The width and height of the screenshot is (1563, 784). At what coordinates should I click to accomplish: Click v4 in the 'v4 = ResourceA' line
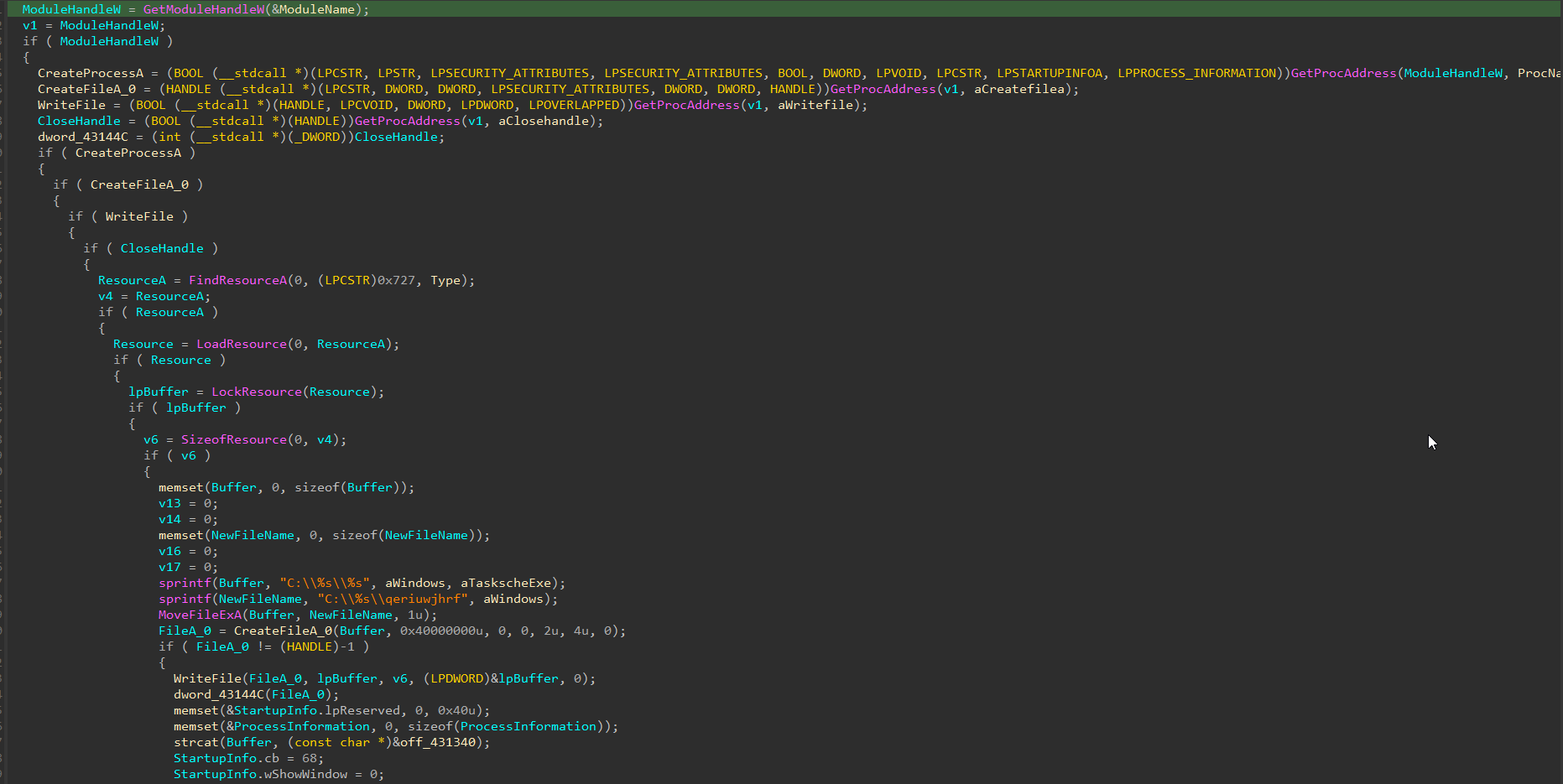pyautogui.click(x=106, y=296)
